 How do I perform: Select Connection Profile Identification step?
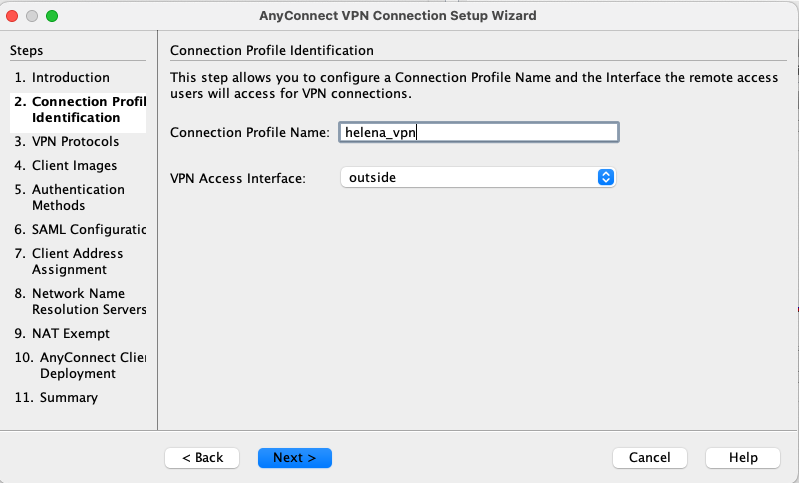point(80,109)
